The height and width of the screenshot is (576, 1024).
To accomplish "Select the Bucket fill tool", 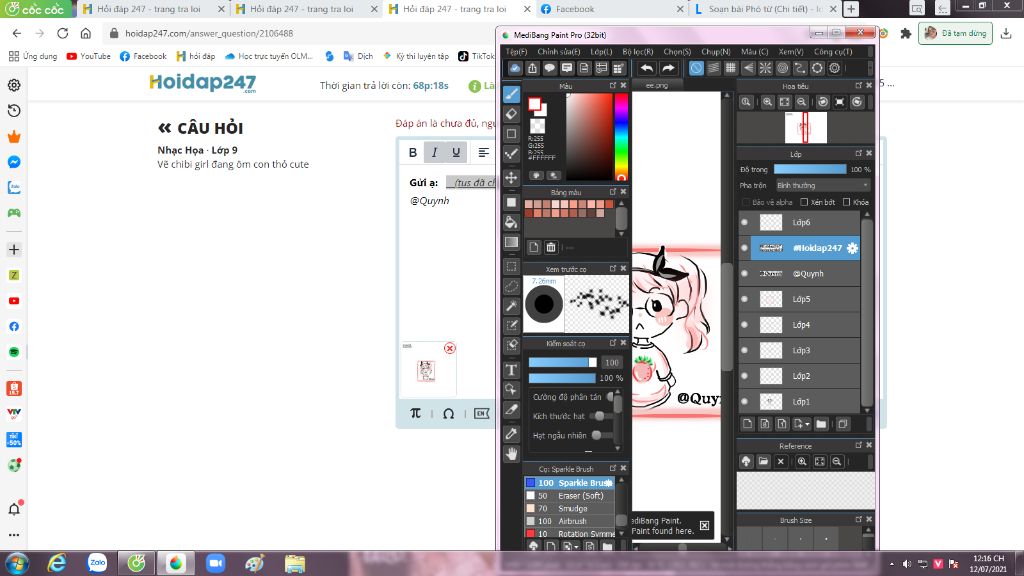I will click(512, 222).
